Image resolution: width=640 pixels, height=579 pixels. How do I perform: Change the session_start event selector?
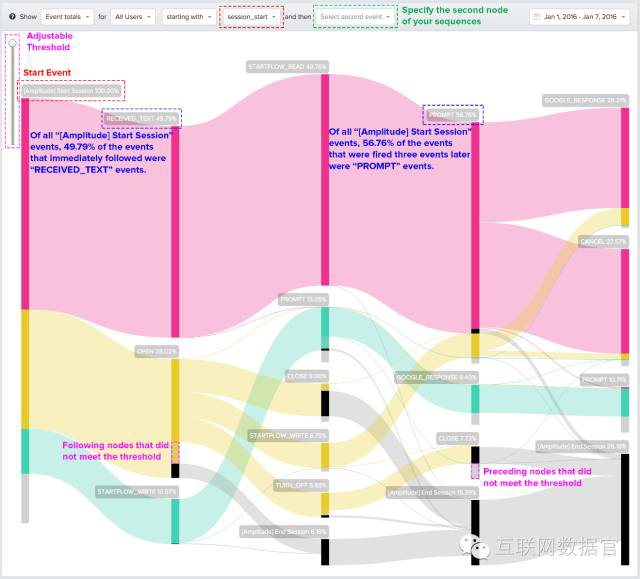249,17
